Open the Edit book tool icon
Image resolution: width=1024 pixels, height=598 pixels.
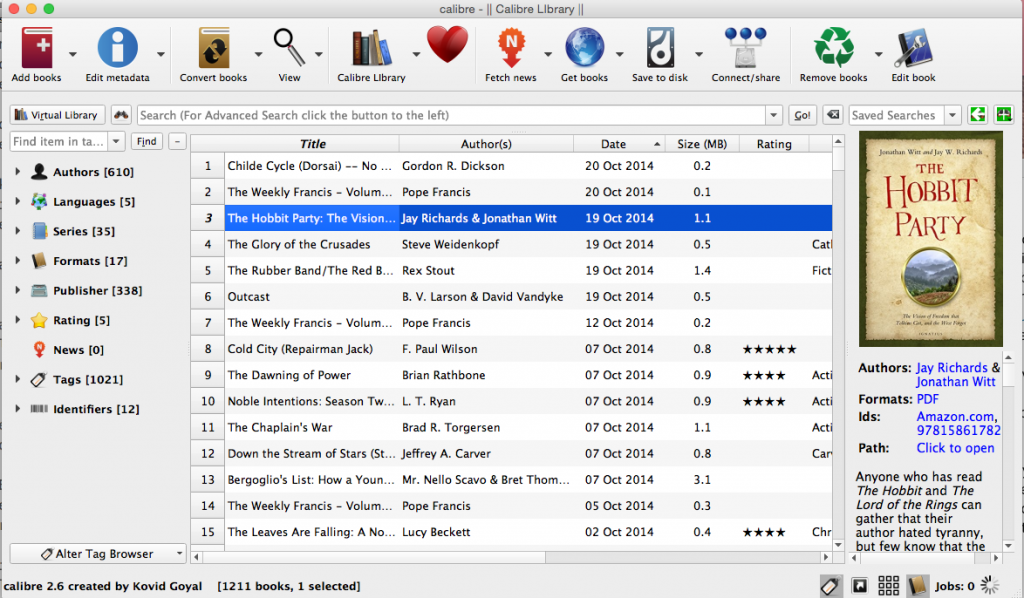click(x=913, y=48)
